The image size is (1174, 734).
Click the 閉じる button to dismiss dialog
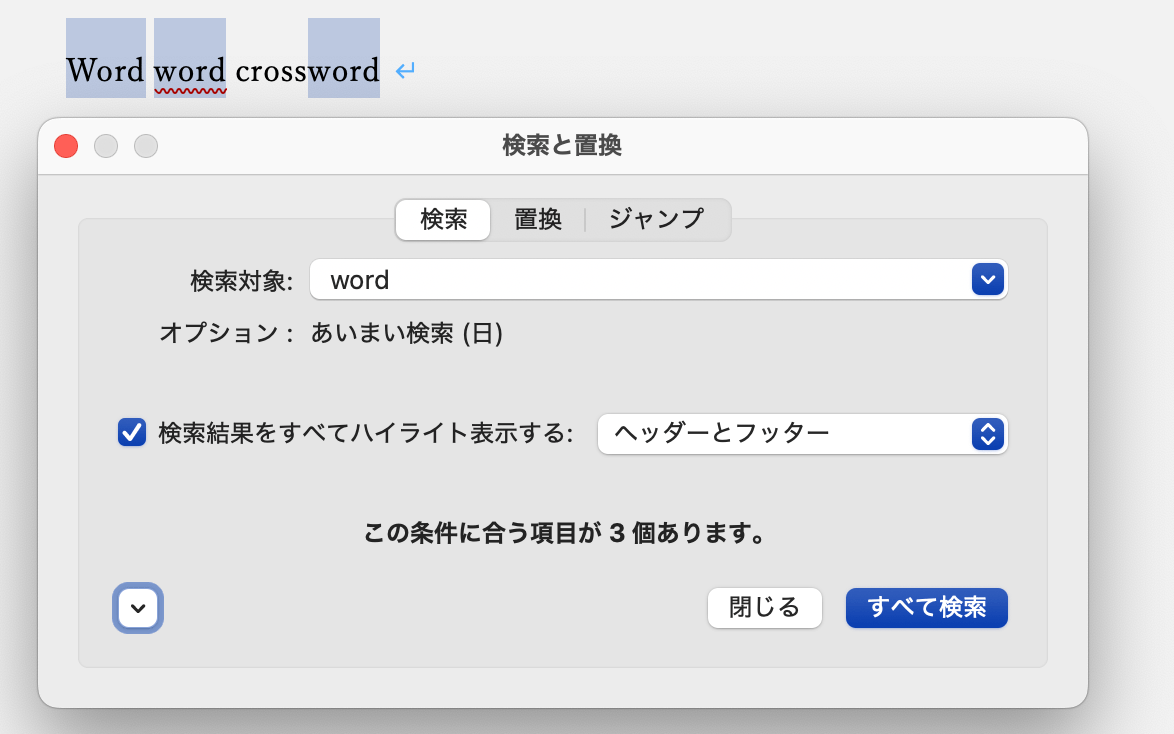[x=764, y=607]
